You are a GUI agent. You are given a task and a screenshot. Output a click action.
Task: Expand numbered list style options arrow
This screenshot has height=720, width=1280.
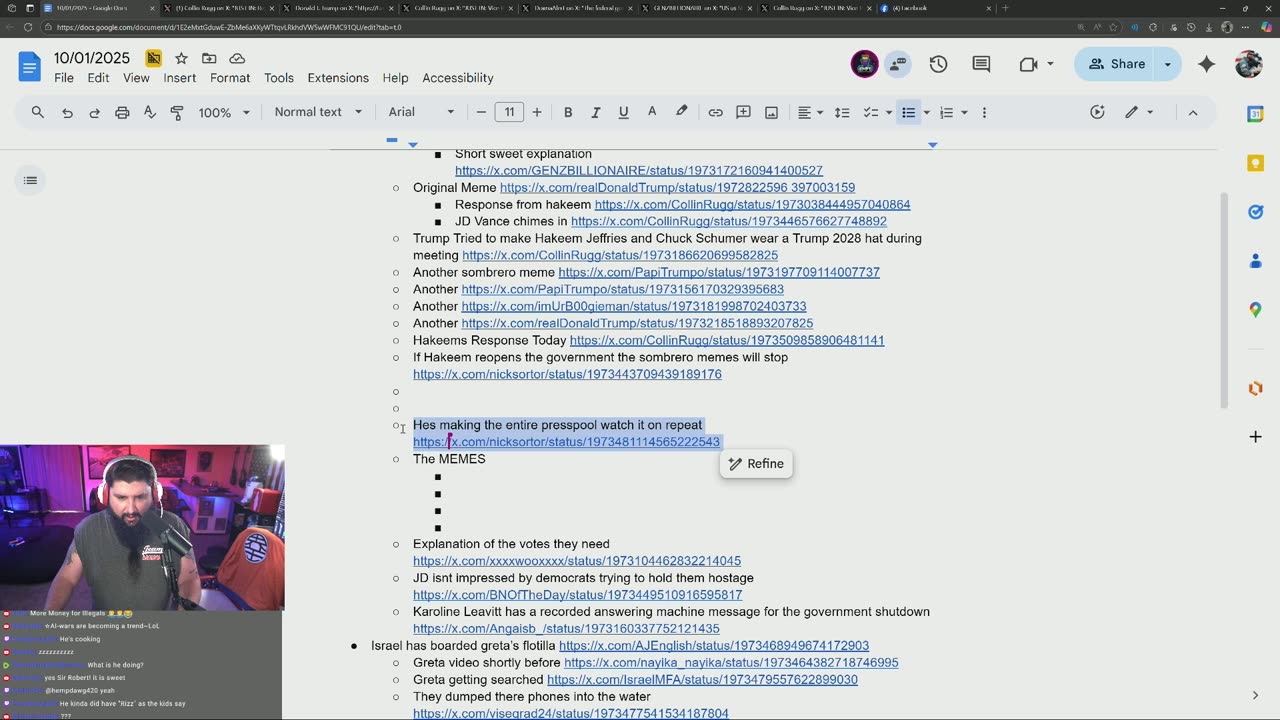tap(964, 112)
